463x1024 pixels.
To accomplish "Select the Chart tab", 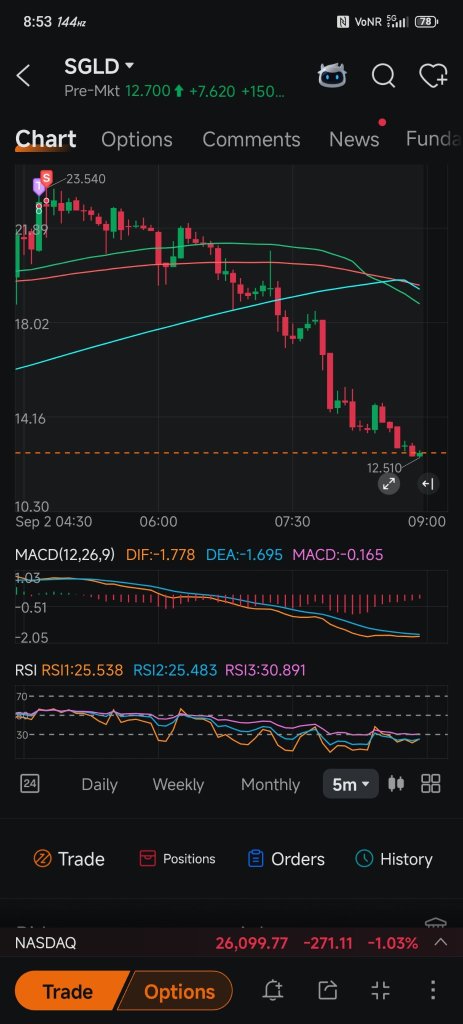I will pos(46,139).
